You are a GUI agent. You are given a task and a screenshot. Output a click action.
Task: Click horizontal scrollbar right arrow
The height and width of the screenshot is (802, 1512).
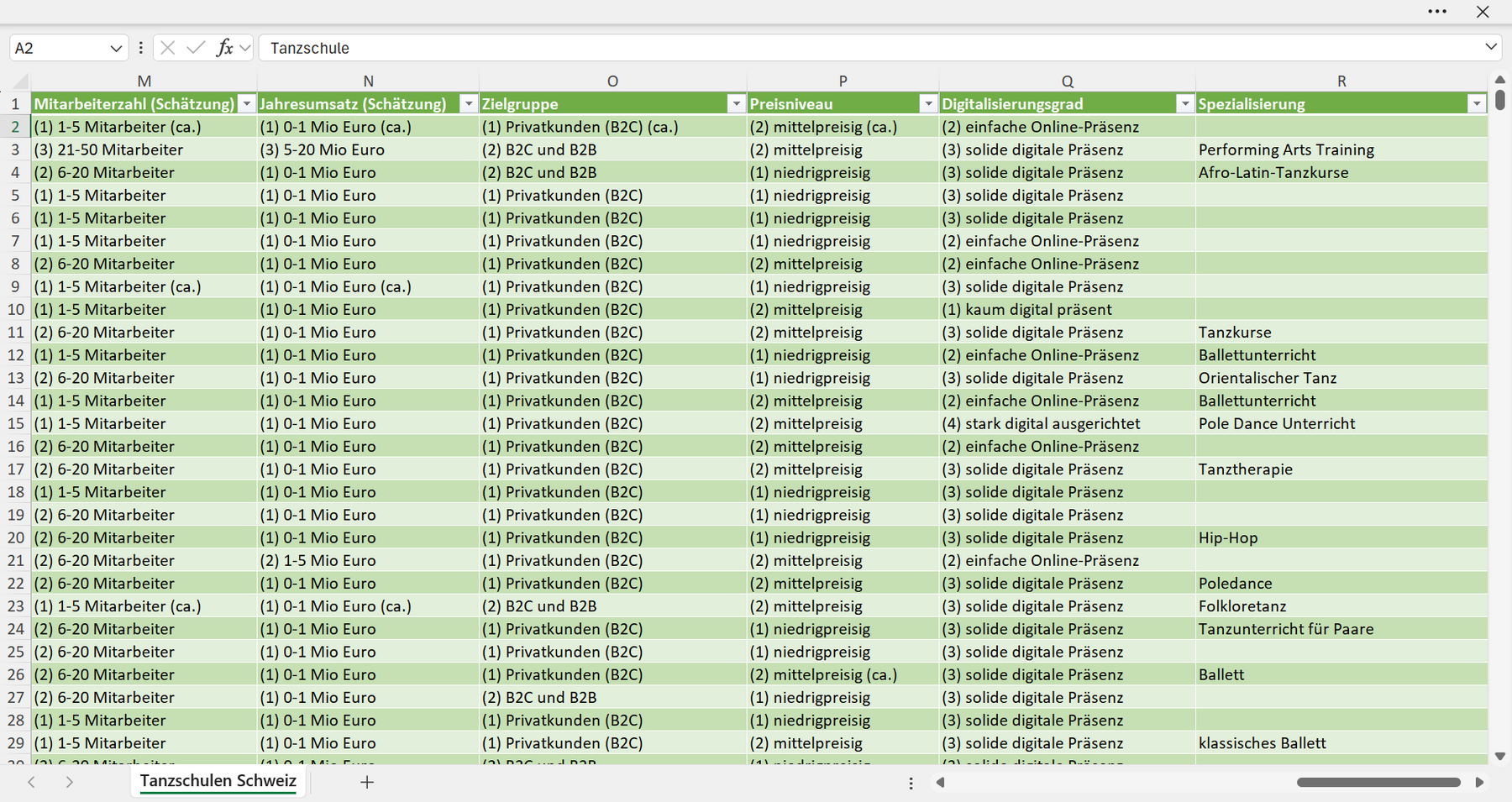[1479, 783]
